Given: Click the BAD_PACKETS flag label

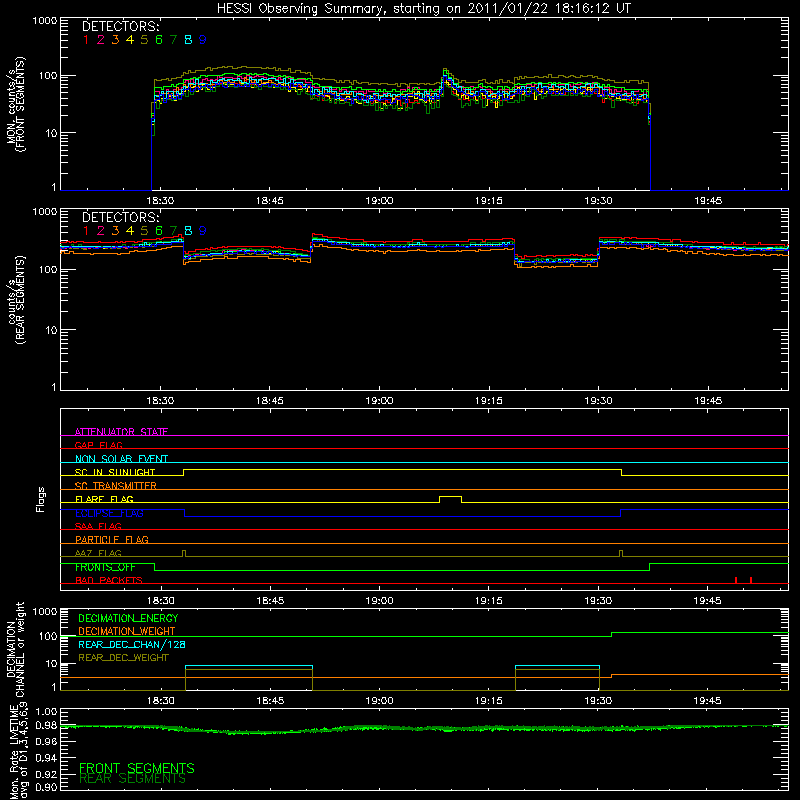Looking at the screenshot, I should click(109, 580).
